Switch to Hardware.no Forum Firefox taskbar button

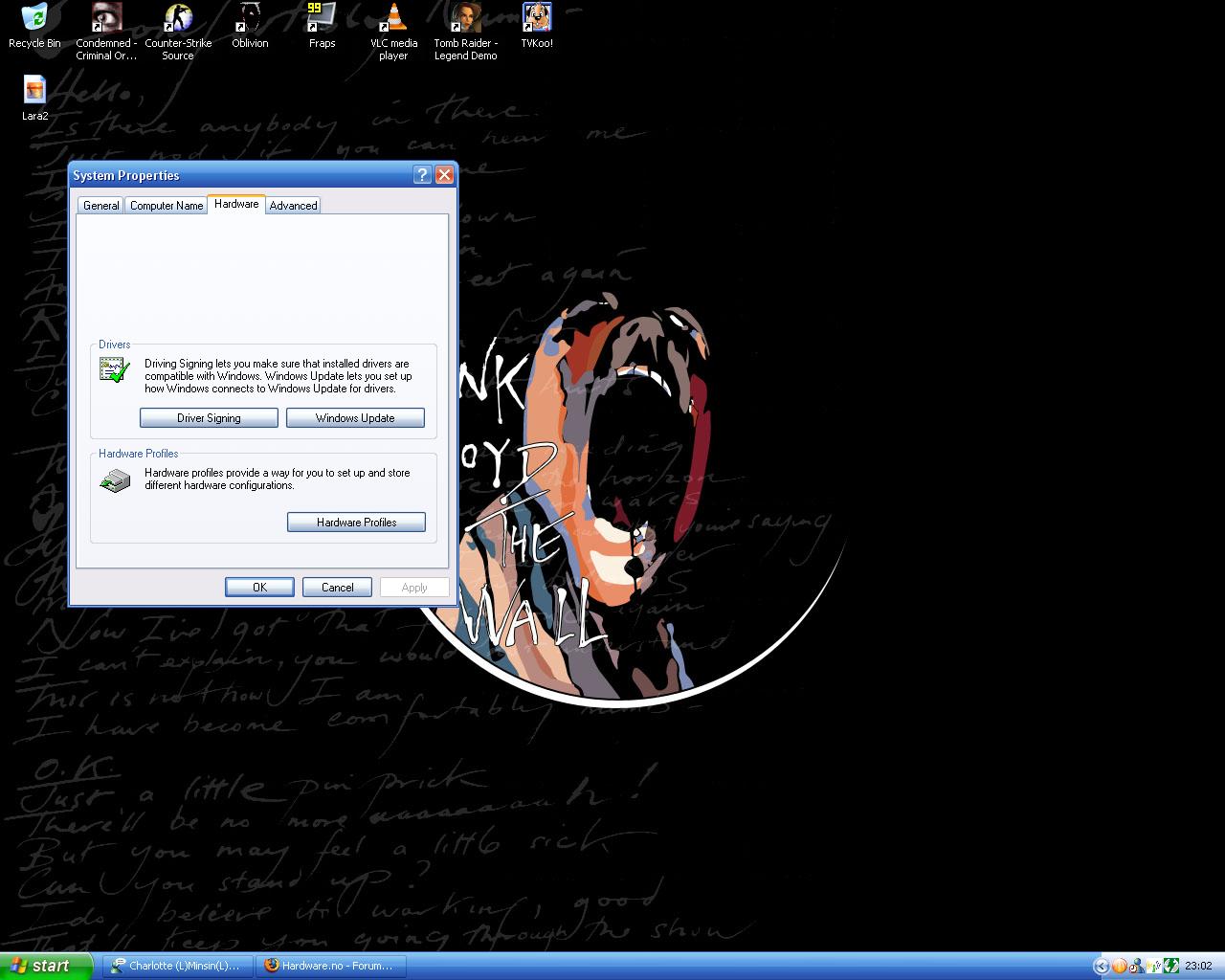pos(331,966)
